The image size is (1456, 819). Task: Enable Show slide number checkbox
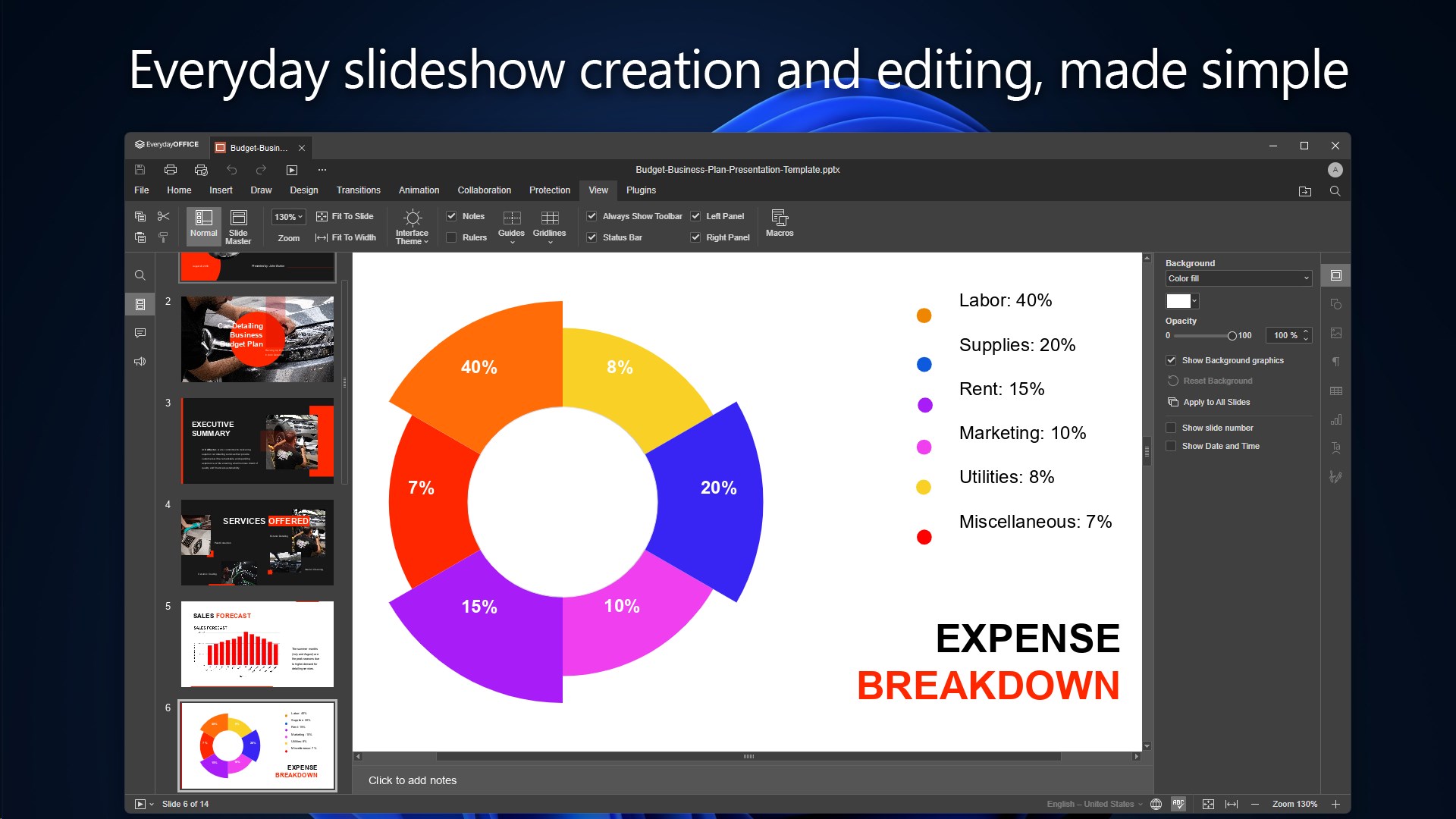tap(1171, 428)
